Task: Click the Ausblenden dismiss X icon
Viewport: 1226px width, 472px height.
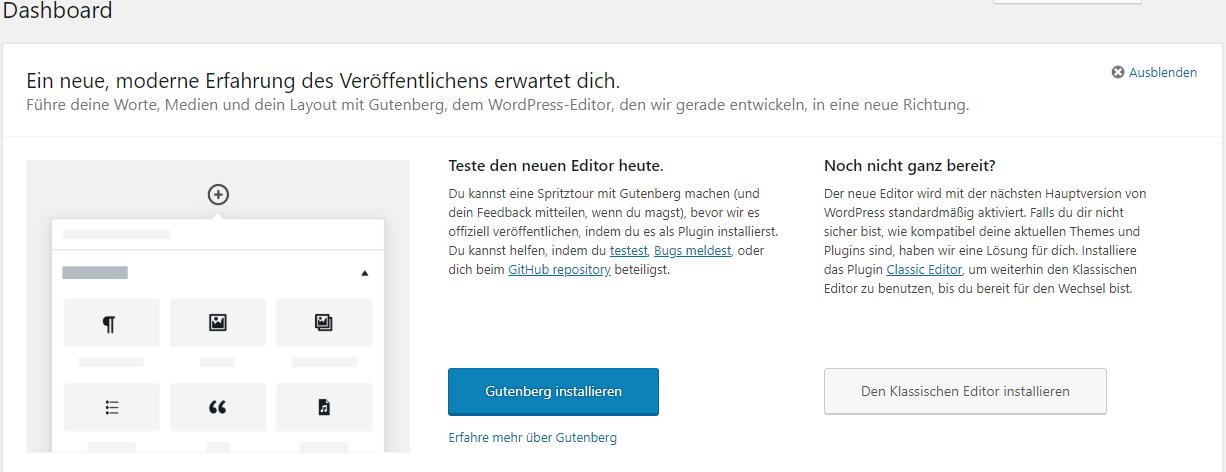Action: [1118, 72]
